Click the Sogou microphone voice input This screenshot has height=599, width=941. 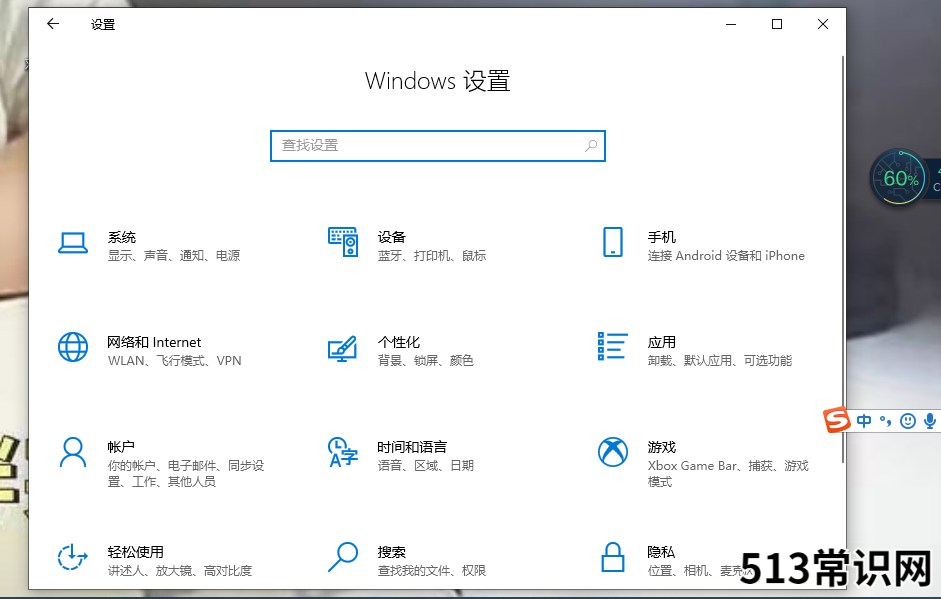(930, 421)
